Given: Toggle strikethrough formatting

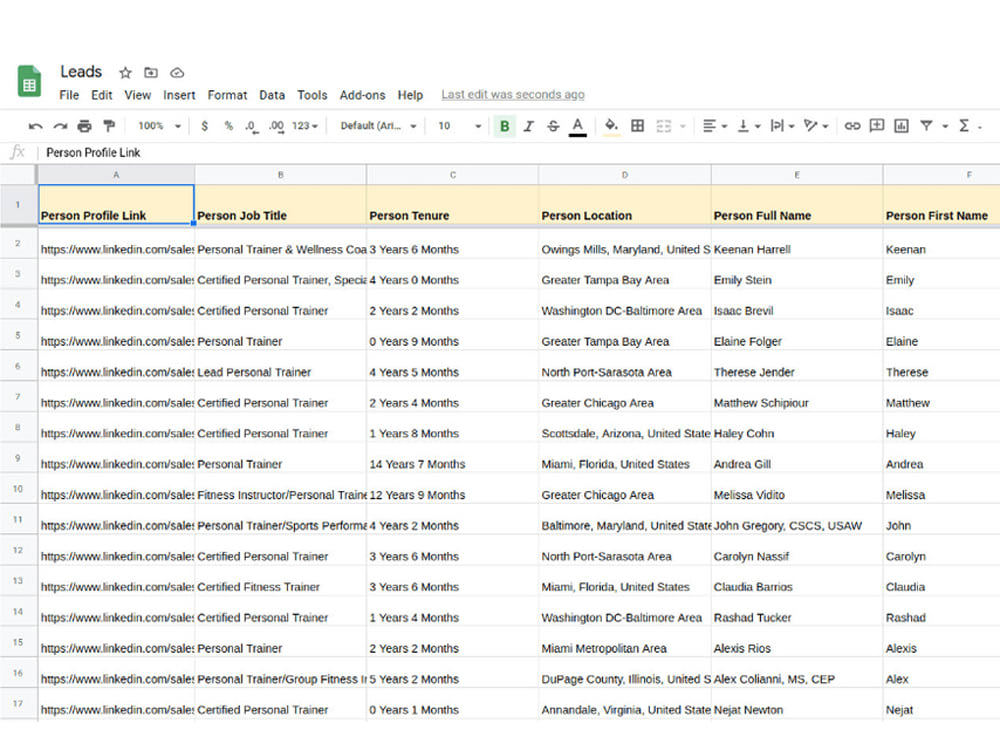Looking at the screenshot, I should pyautogui.click(x=553, y=126).
